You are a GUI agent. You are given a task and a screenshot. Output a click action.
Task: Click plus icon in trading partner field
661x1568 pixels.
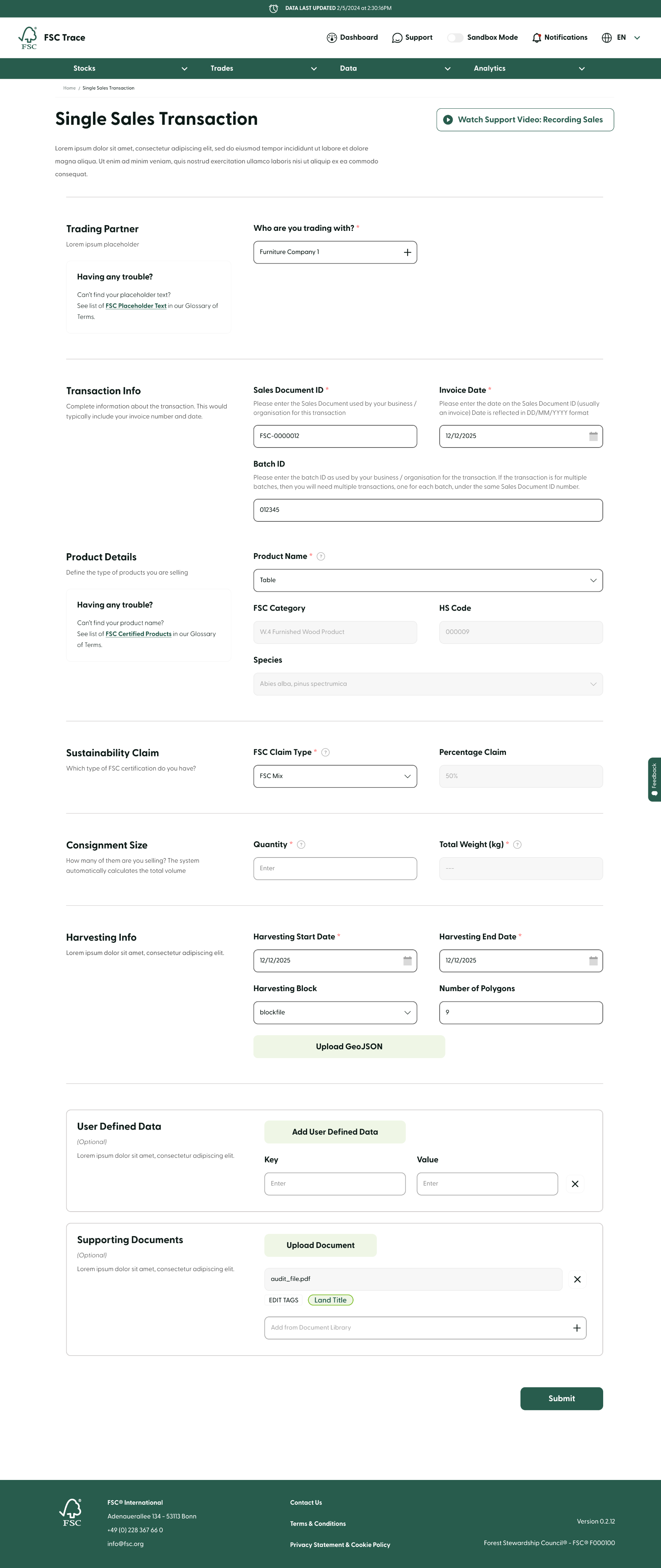tap(407, 253)
